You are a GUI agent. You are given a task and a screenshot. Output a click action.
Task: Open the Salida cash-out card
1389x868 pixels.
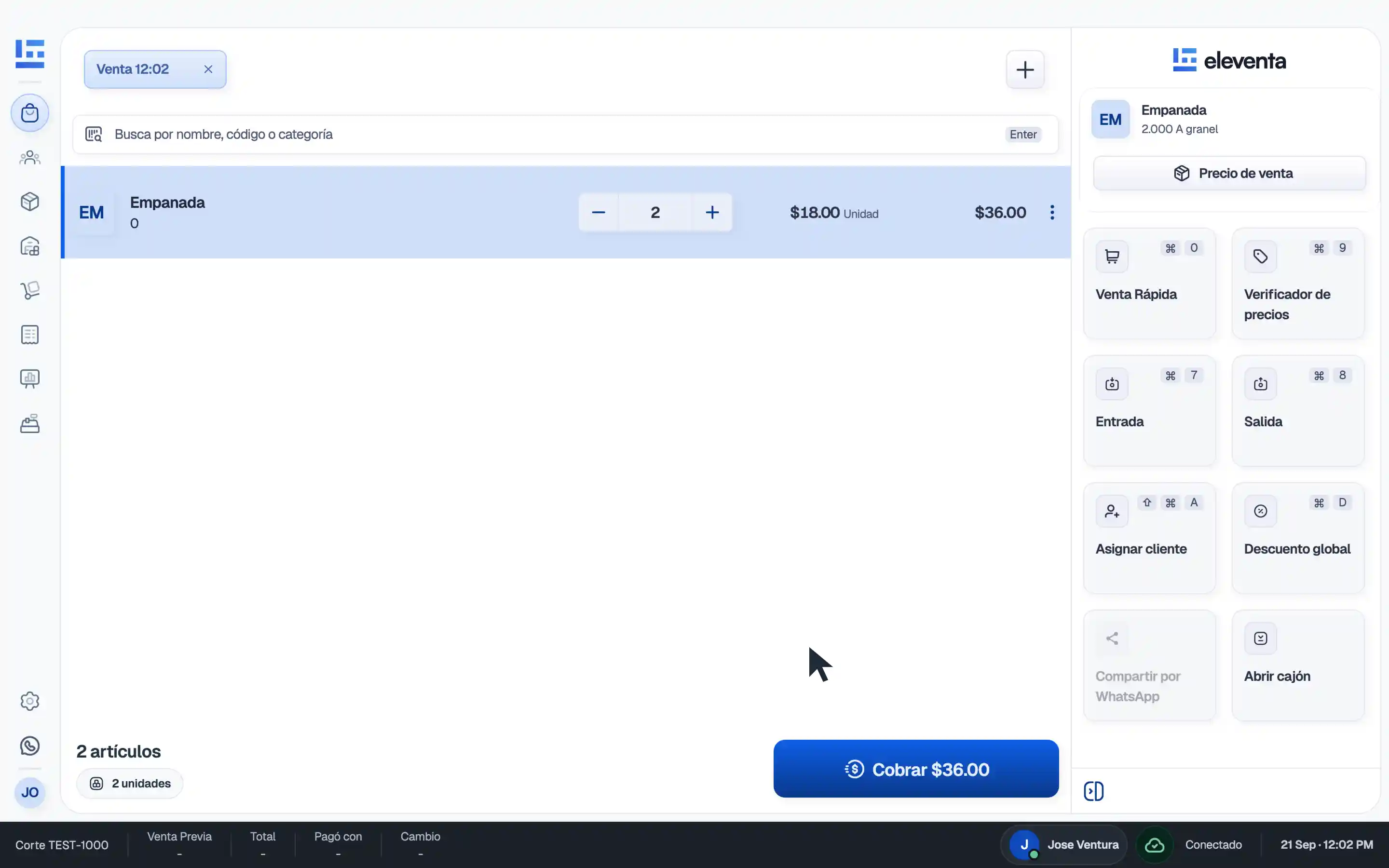pos(1298,411)
